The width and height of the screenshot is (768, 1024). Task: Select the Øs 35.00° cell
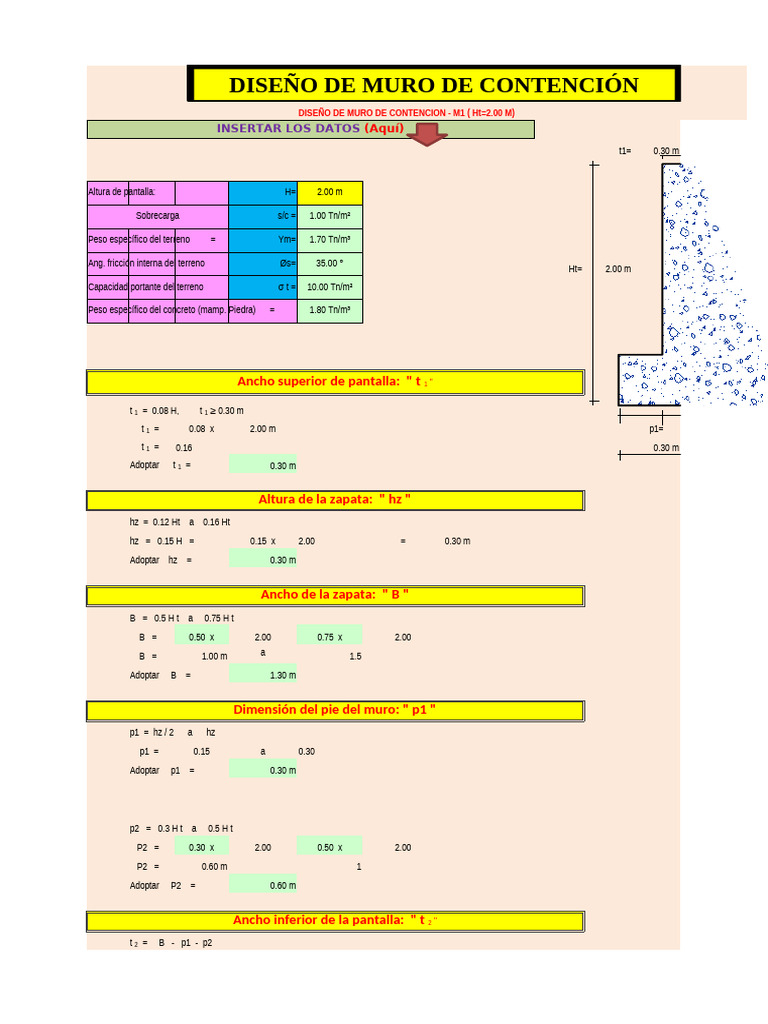tap(330, 263)
